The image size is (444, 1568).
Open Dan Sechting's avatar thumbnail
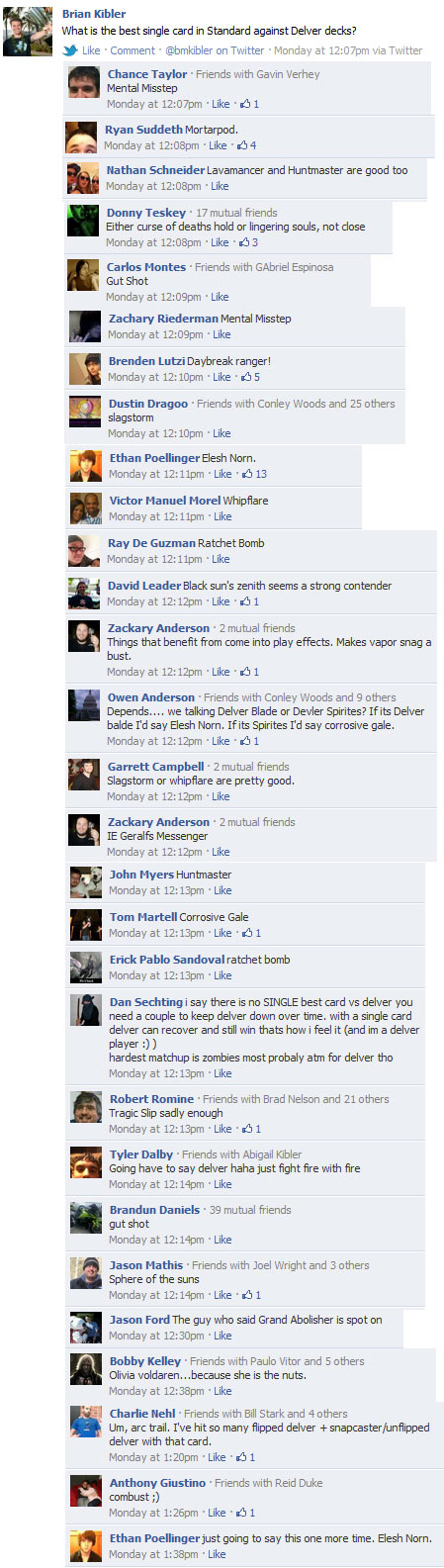85,1010
